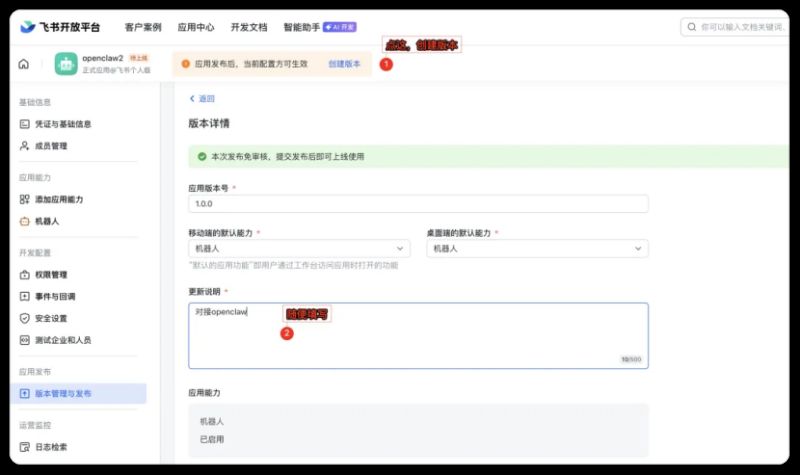
Task: Click the 成员管理 person icon
Action: pyautogui.click(x=24, y=146)
